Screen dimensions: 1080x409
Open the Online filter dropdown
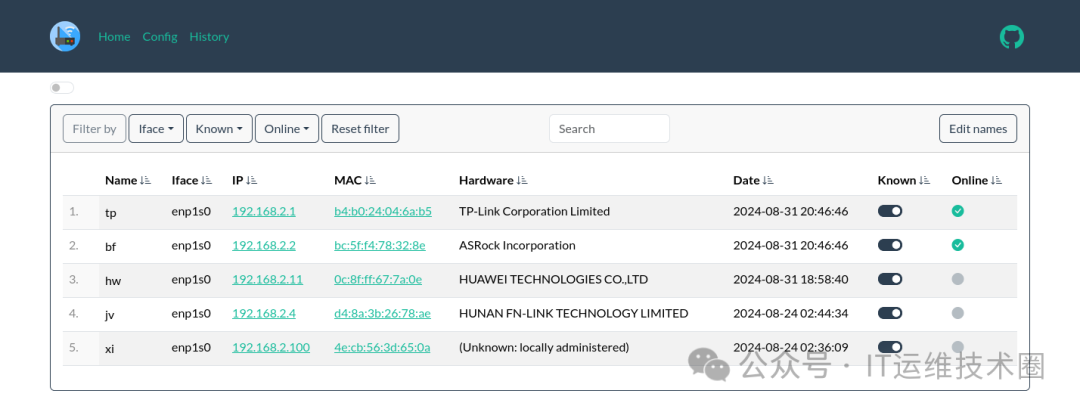pyautogui.click(x=287, y=129)
